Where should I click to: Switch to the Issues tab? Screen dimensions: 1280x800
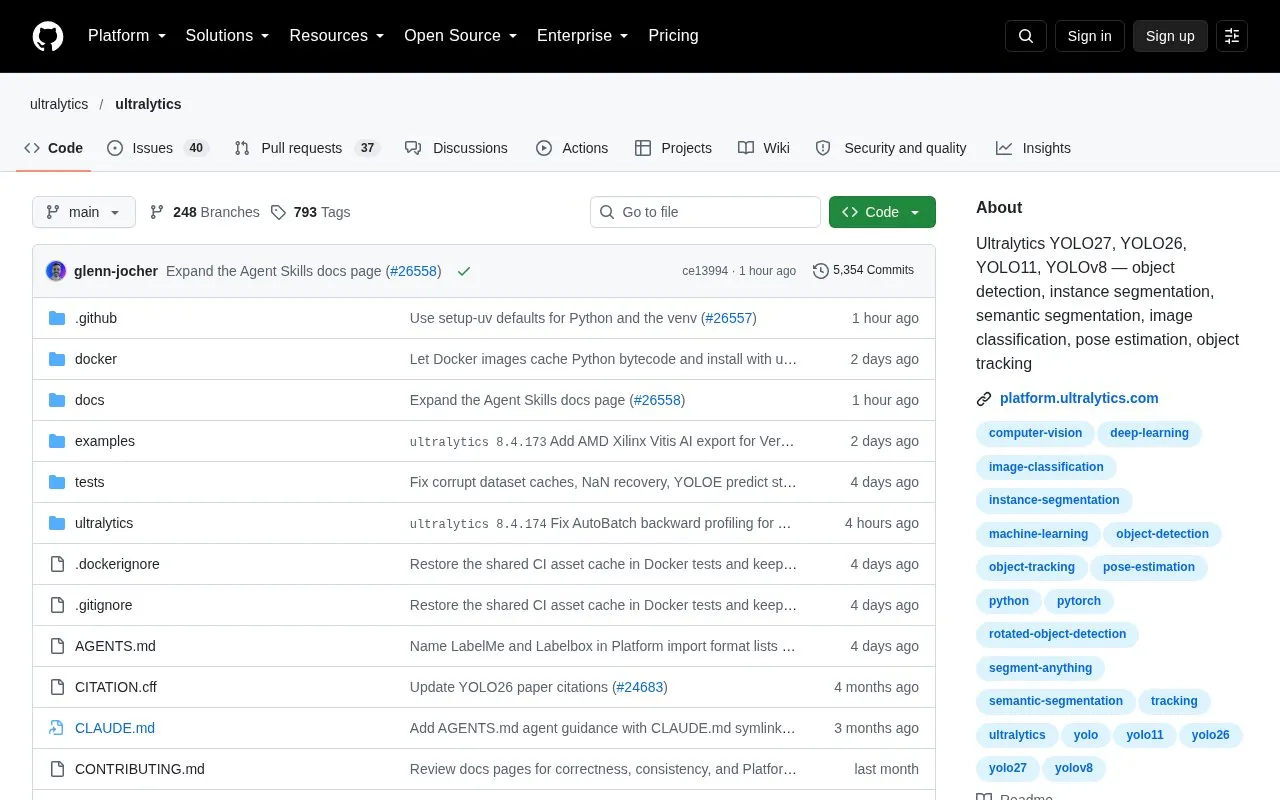coord(157,148)
